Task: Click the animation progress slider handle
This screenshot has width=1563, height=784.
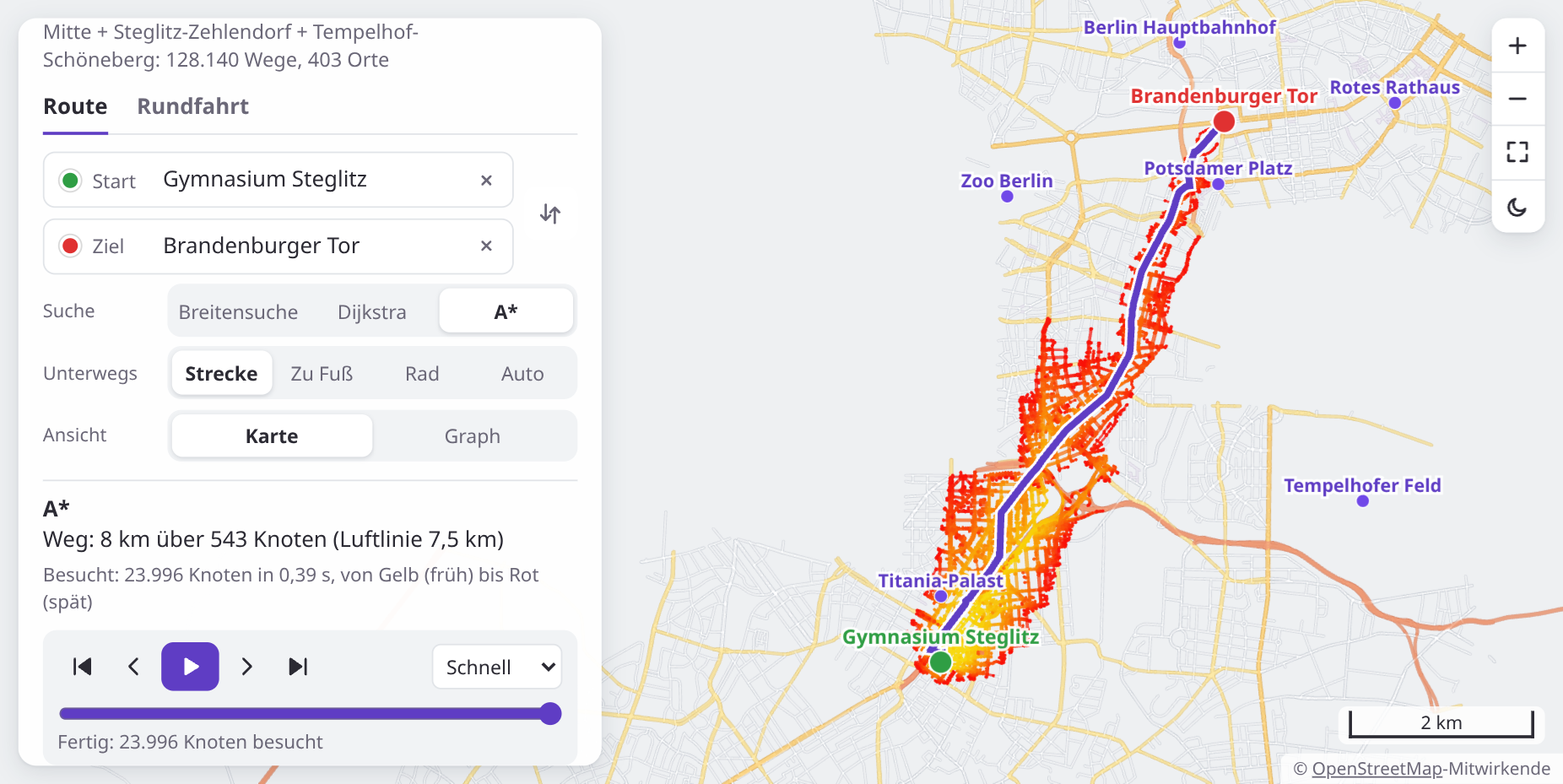Action: point(550,714)
